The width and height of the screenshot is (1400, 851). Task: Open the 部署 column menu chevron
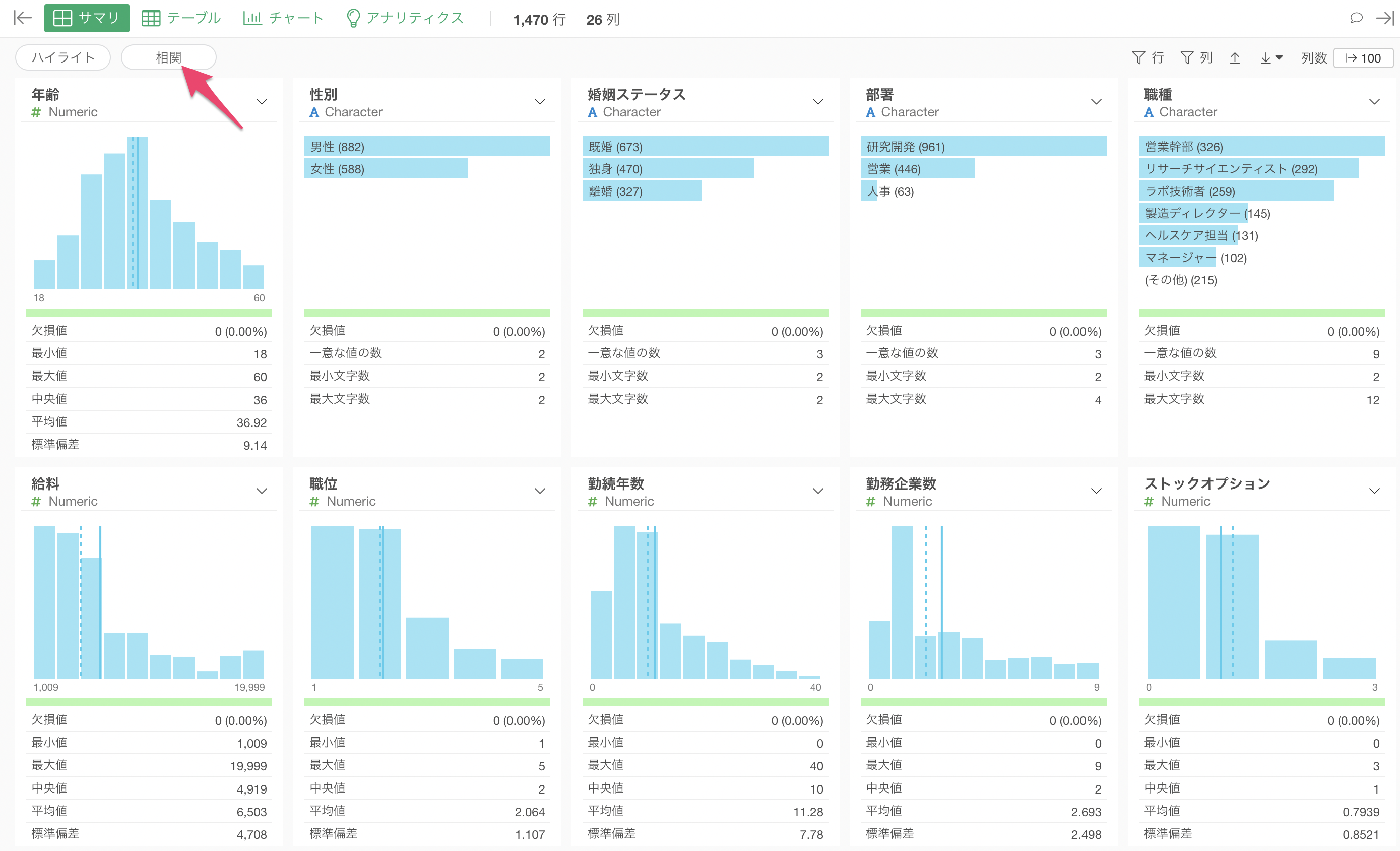[x=1096, y=102]
